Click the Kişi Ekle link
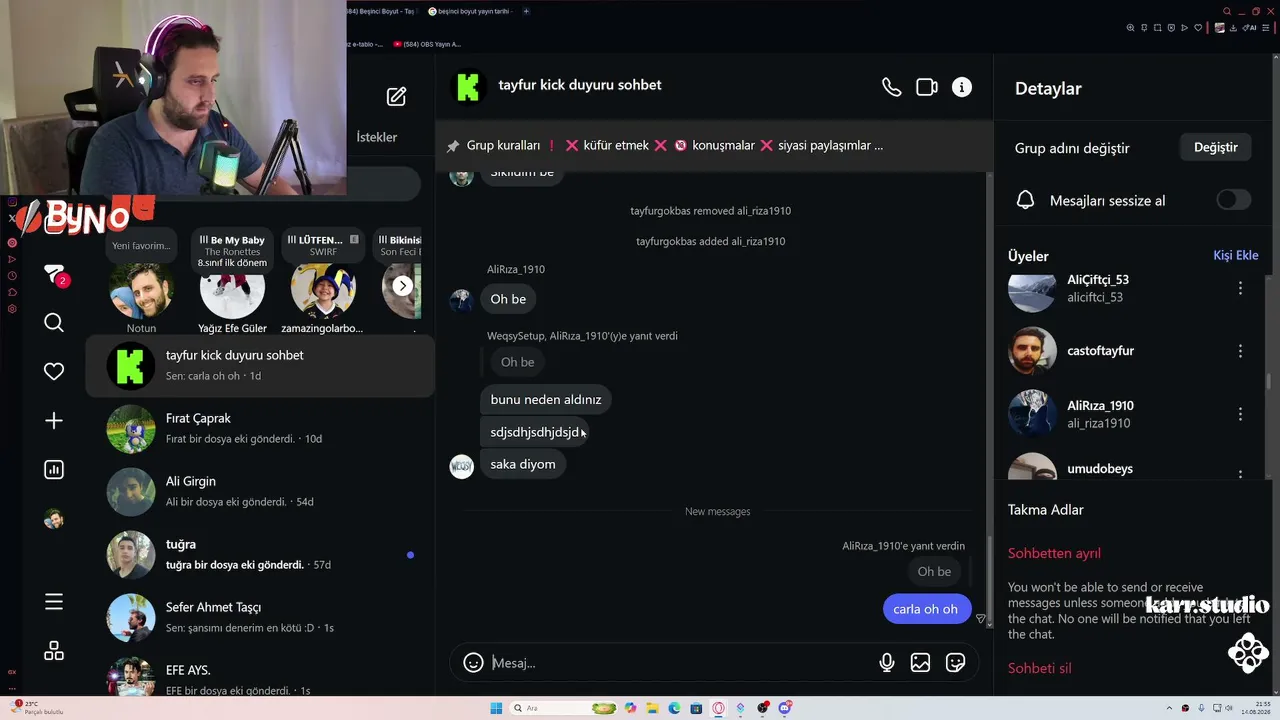 [1236, 255]
